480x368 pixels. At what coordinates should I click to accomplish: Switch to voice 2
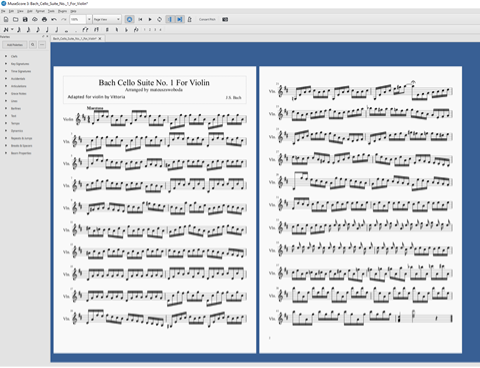tap(150, 30)
